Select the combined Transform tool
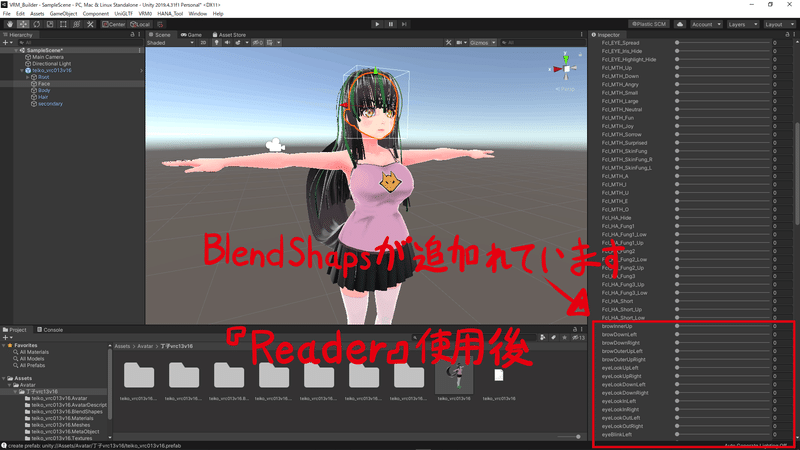Image resolution: width=800 pixels, height=450 pixels. [77, 24]
